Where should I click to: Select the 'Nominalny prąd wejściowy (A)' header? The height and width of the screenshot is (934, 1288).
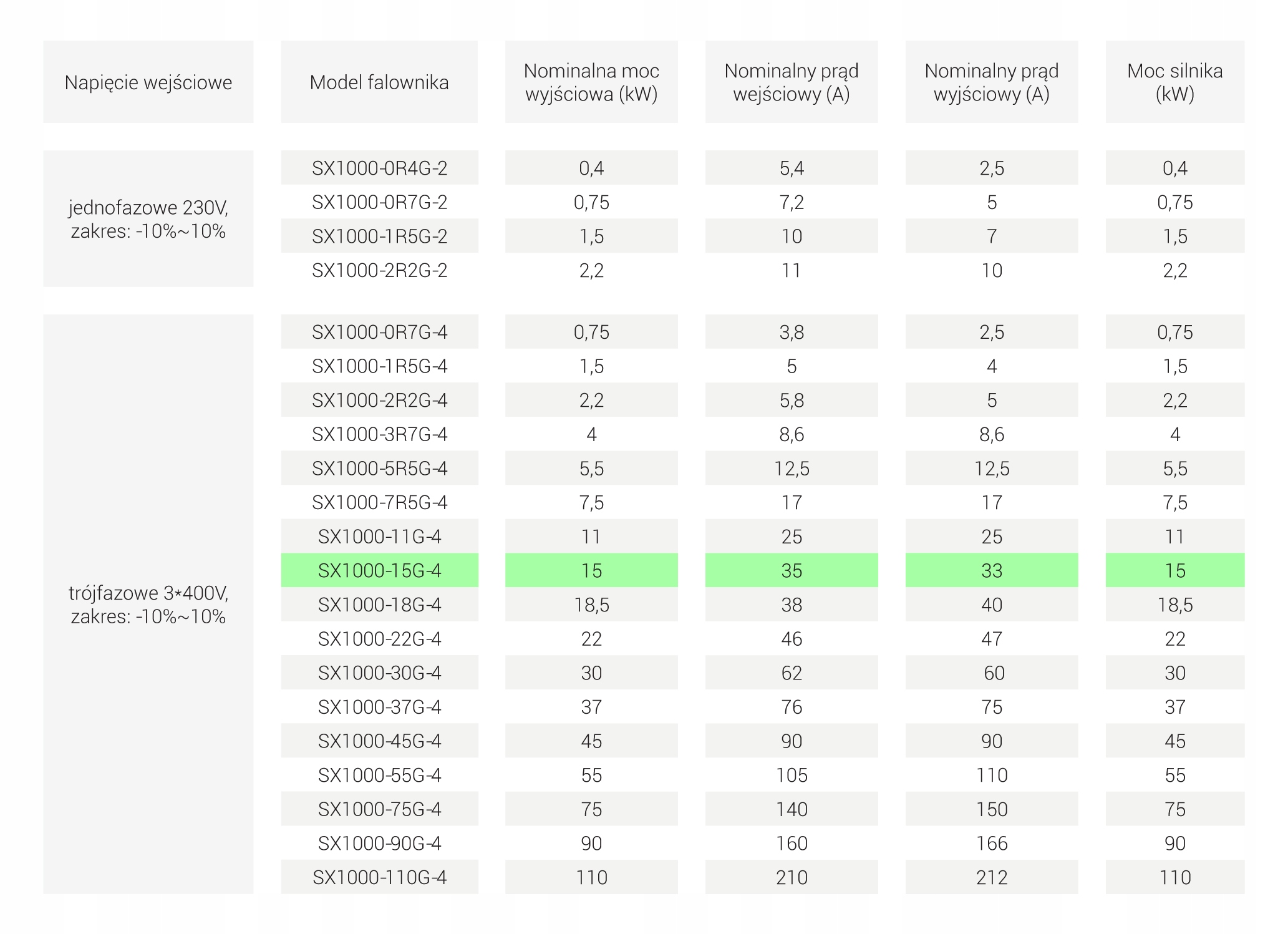pyautogui.click(x=791, y=82)
